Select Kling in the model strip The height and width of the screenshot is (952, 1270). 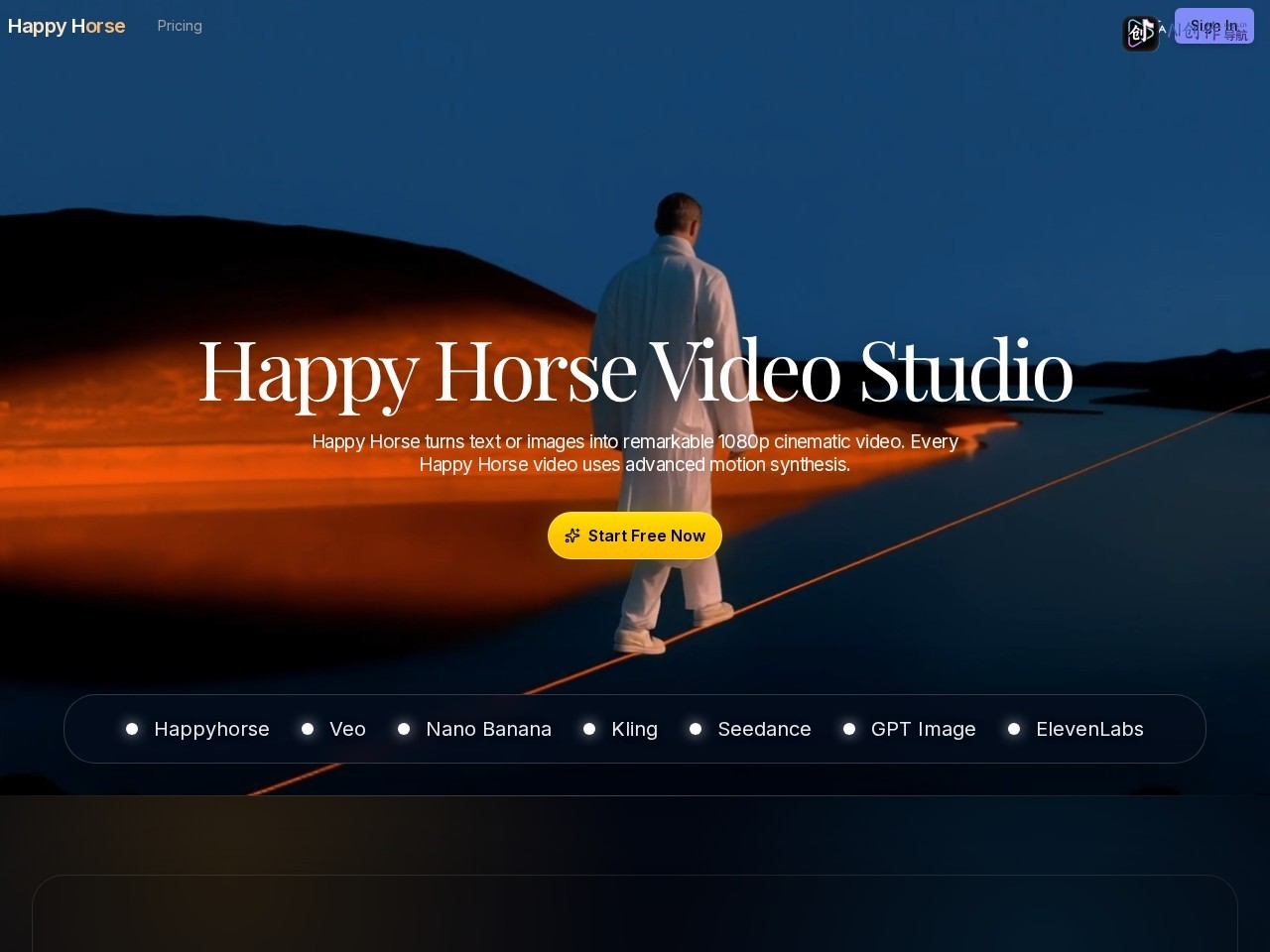point(620,729)
